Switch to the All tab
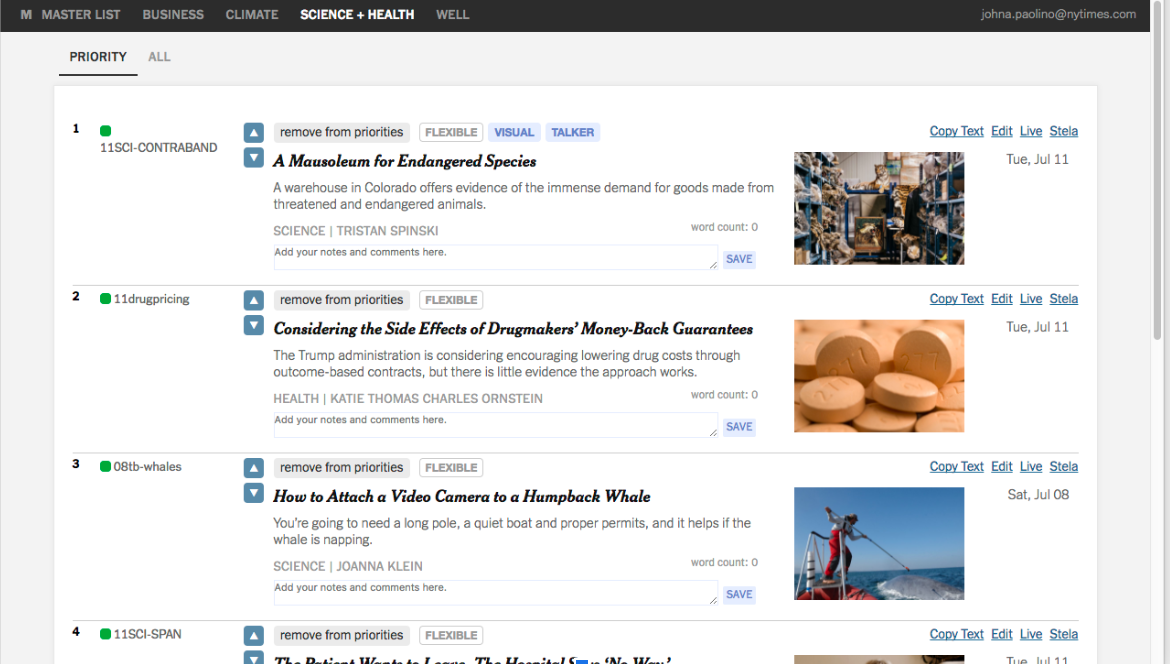 [159, 57]
